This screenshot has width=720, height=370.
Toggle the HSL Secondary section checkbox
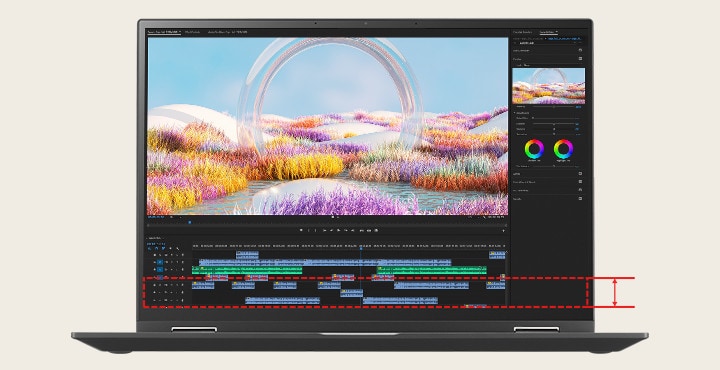pyautogui.click(x=580, y=190)
